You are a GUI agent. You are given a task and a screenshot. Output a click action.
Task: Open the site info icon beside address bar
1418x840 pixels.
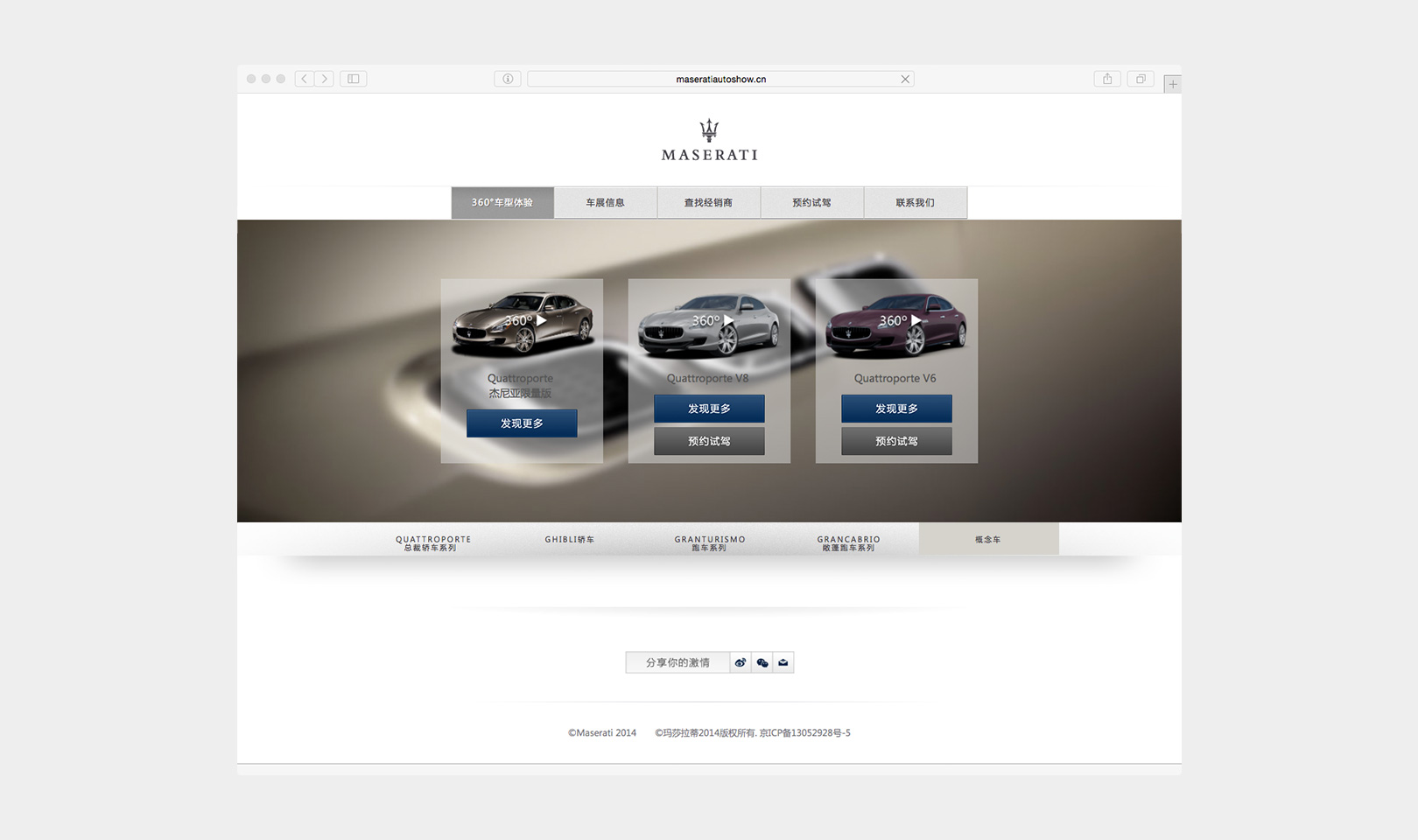(508, 79)
